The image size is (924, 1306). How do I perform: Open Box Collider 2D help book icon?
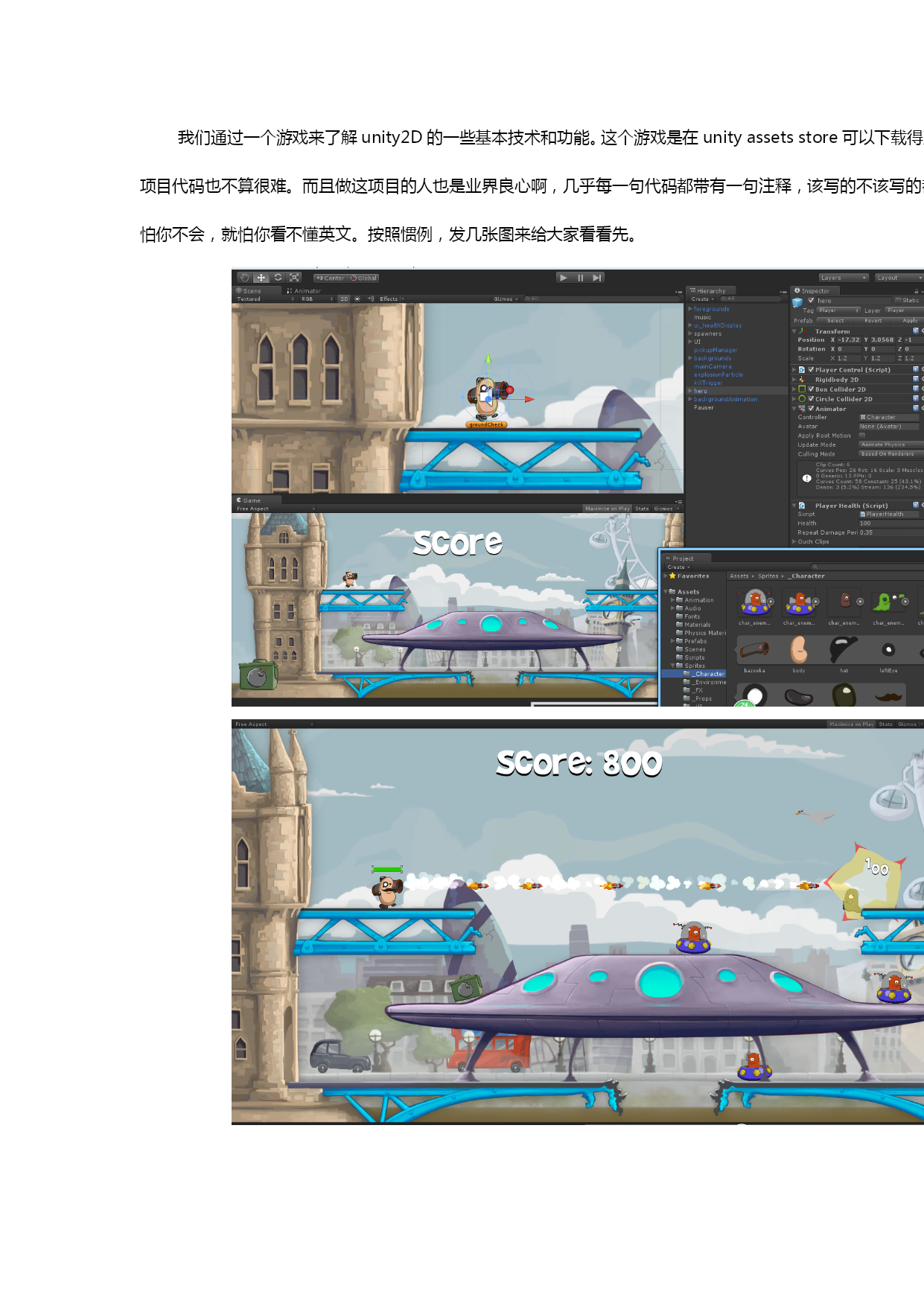[x=916, y=389]
